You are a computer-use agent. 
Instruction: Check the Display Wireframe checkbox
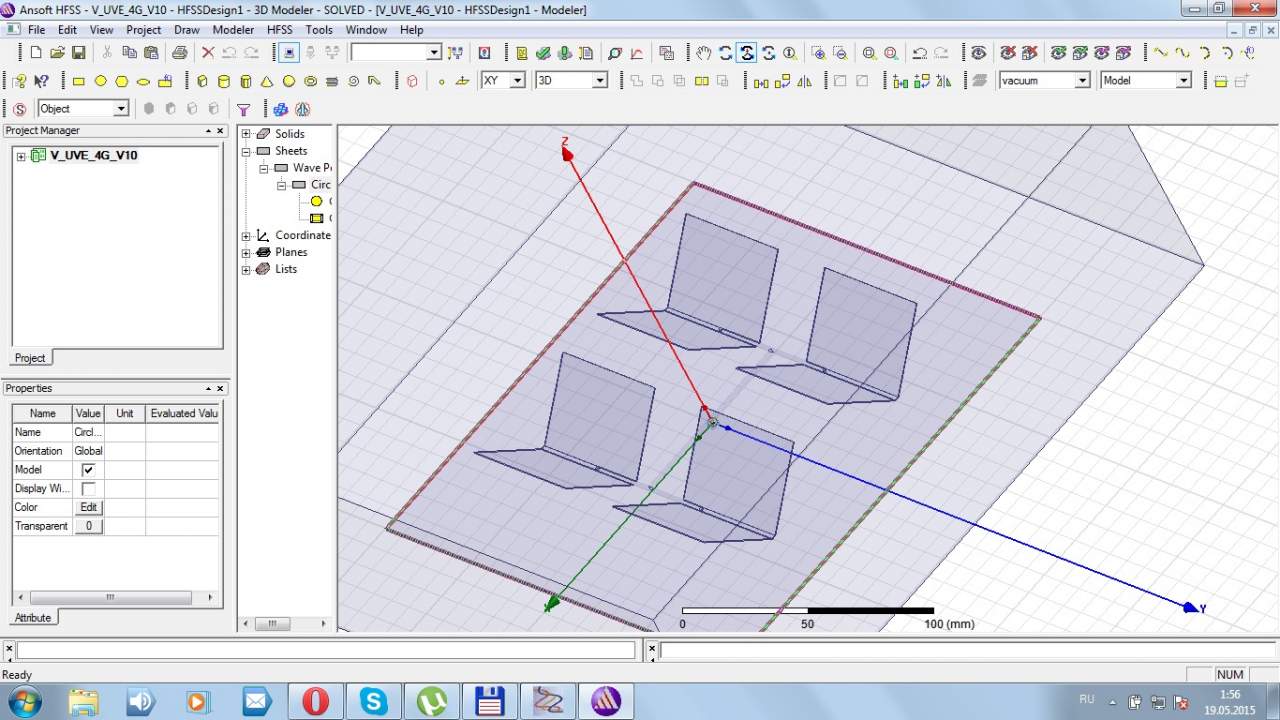[x=88, y=489]
